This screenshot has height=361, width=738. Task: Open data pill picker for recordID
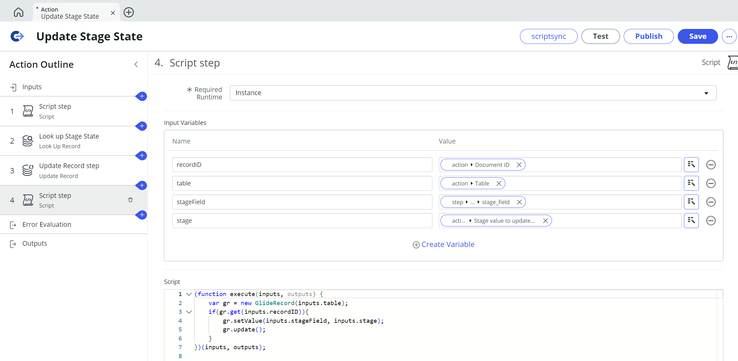pos(691,165)
